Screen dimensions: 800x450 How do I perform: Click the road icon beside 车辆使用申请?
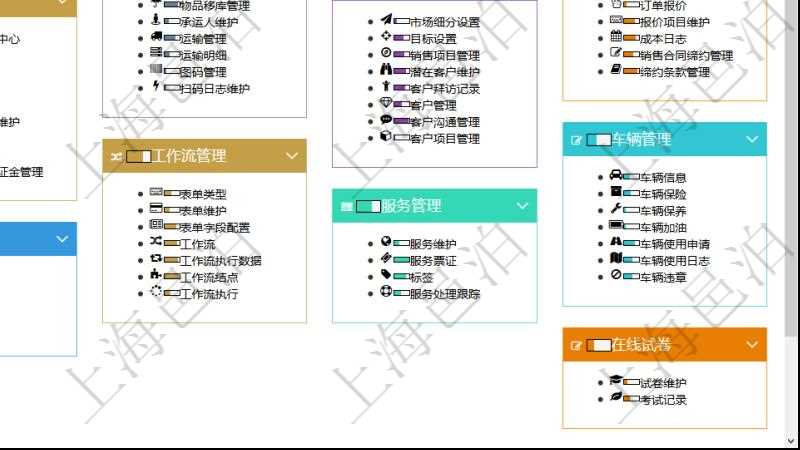tap(616, 241)
